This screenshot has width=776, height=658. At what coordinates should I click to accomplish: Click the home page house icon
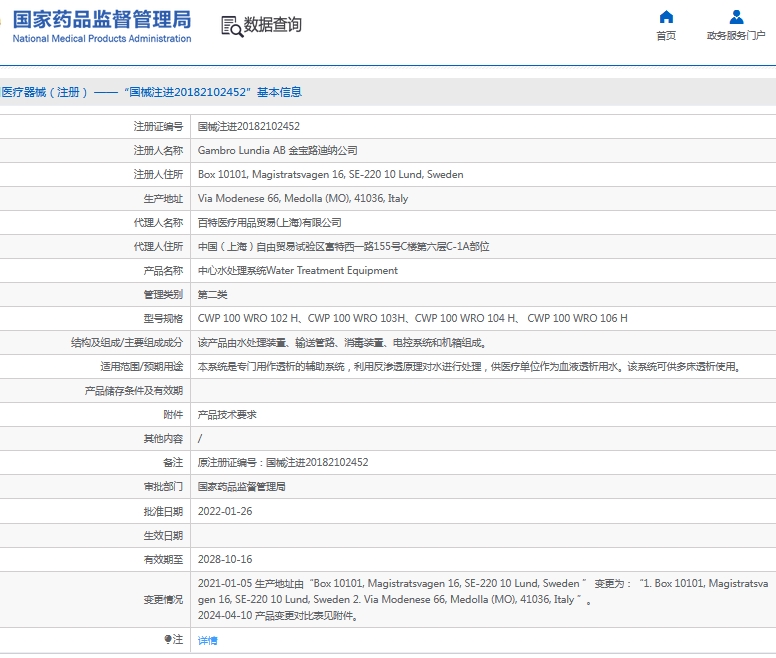tap(666, 17)
